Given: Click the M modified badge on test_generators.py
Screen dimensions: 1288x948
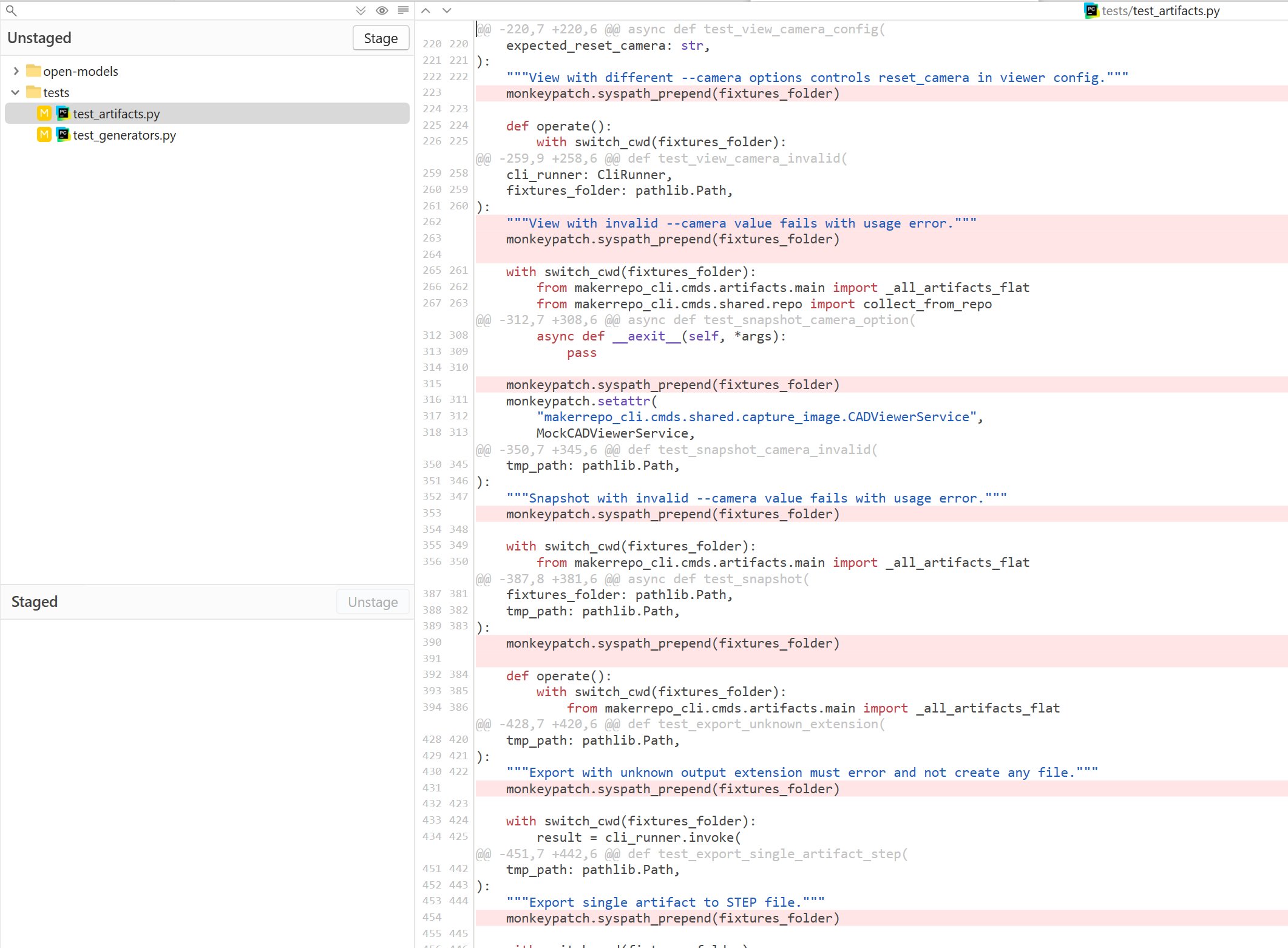Looking at the screenshot, I should pyautogui.click(x=44, y=135).
